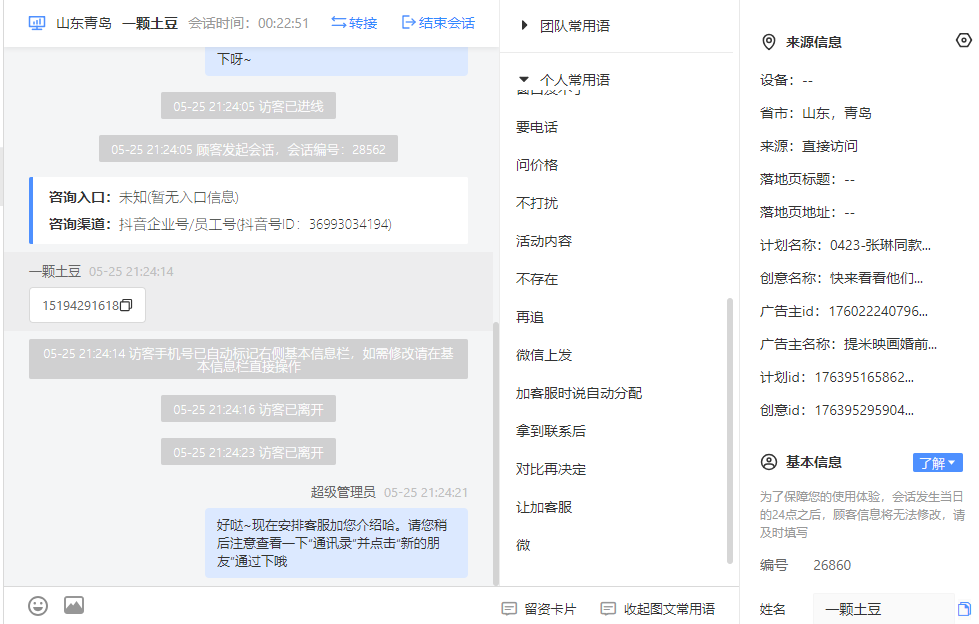This screenshot has width=979, height=624.
Task: Click the person icon by 基本信息
Action: click(x=769, y=462)
